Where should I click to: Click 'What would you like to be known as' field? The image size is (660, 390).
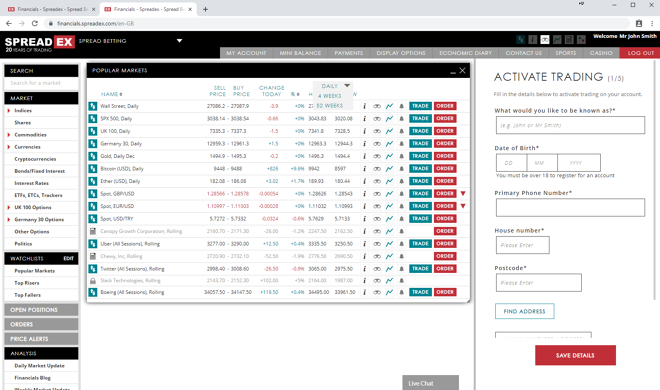(x=570, y=125)
